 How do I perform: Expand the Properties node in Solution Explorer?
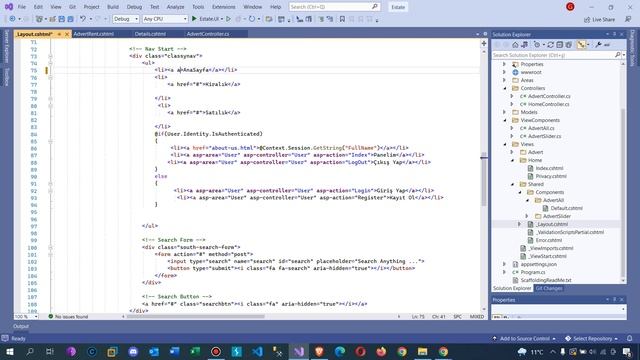pyautogui.click(x=504, y=64)
